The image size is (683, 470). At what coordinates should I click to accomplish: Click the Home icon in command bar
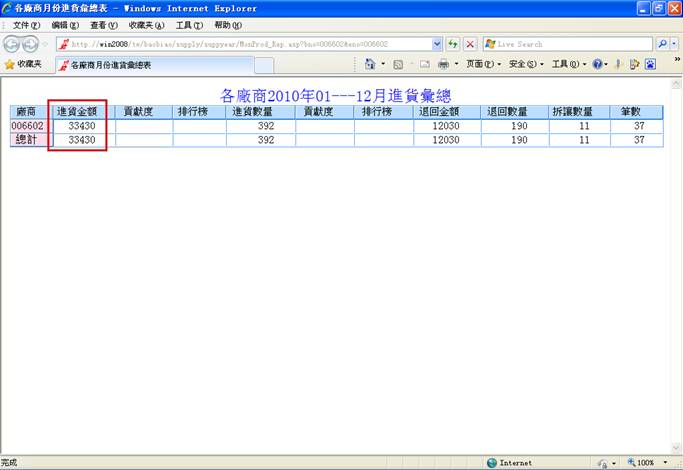(370, 64)
